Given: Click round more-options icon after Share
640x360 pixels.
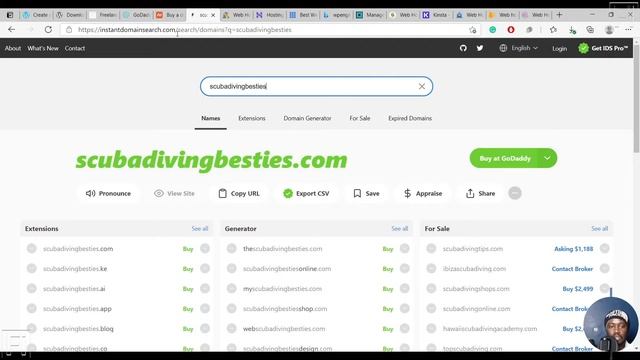Looking at the screenshot, I should 515,193.
